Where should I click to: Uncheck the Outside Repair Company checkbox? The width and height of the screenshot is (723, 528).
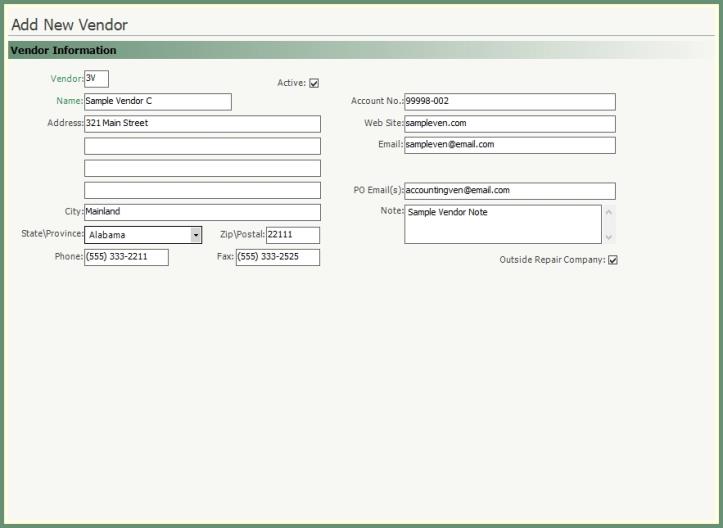613,260
